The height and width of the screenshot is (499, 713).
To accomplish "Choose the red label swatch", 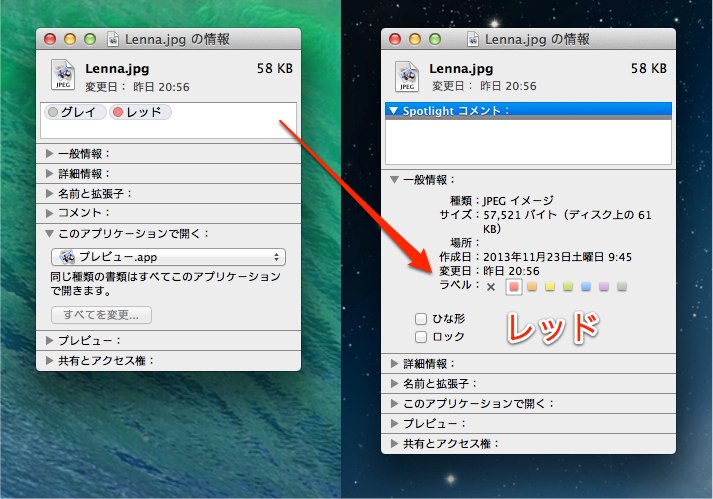I will (514, 287).
